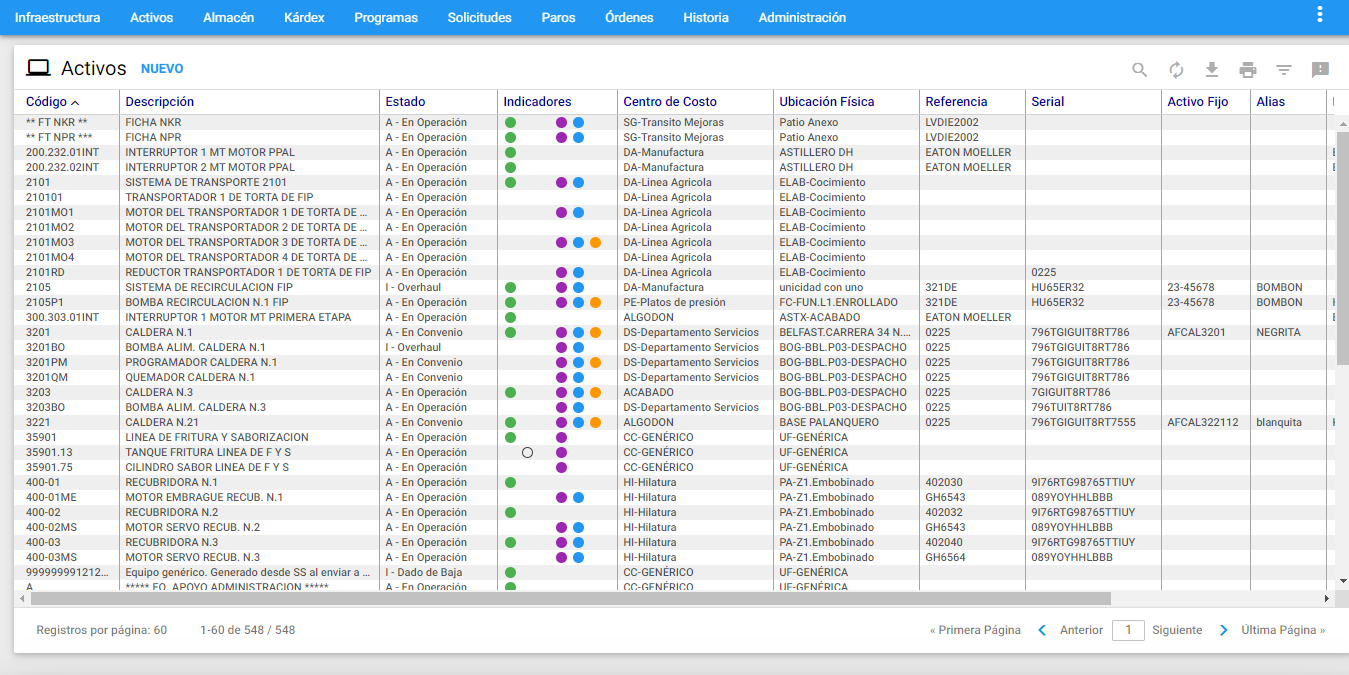
Task: Sort by Ubicación Física column header
Action: (x=827, y=101)
